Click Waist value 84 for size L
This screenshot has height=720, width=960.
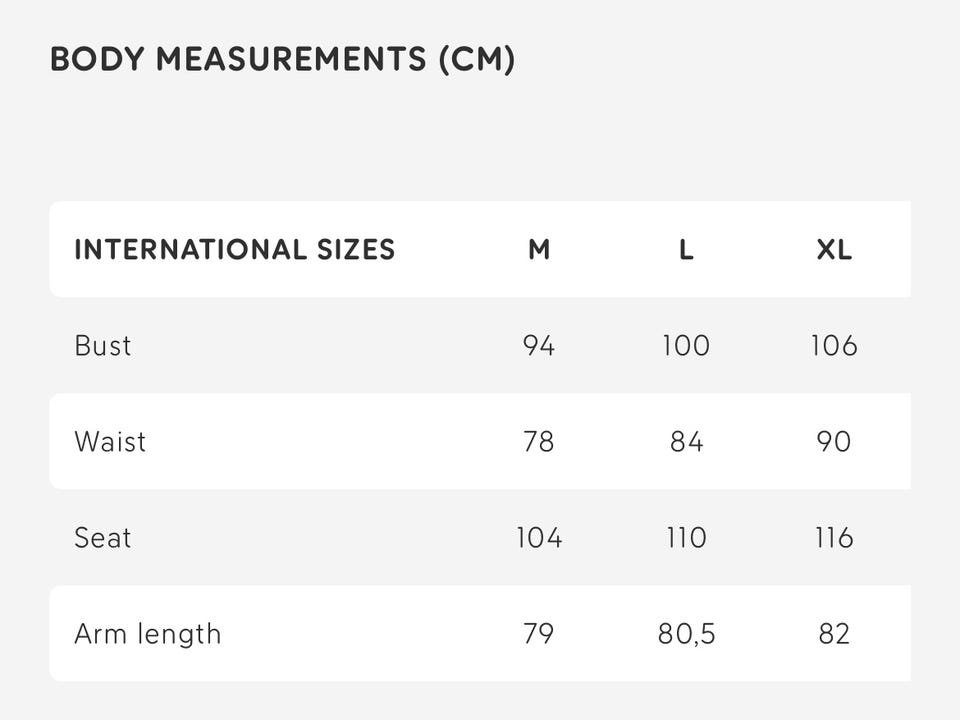(x=686, y=442)
